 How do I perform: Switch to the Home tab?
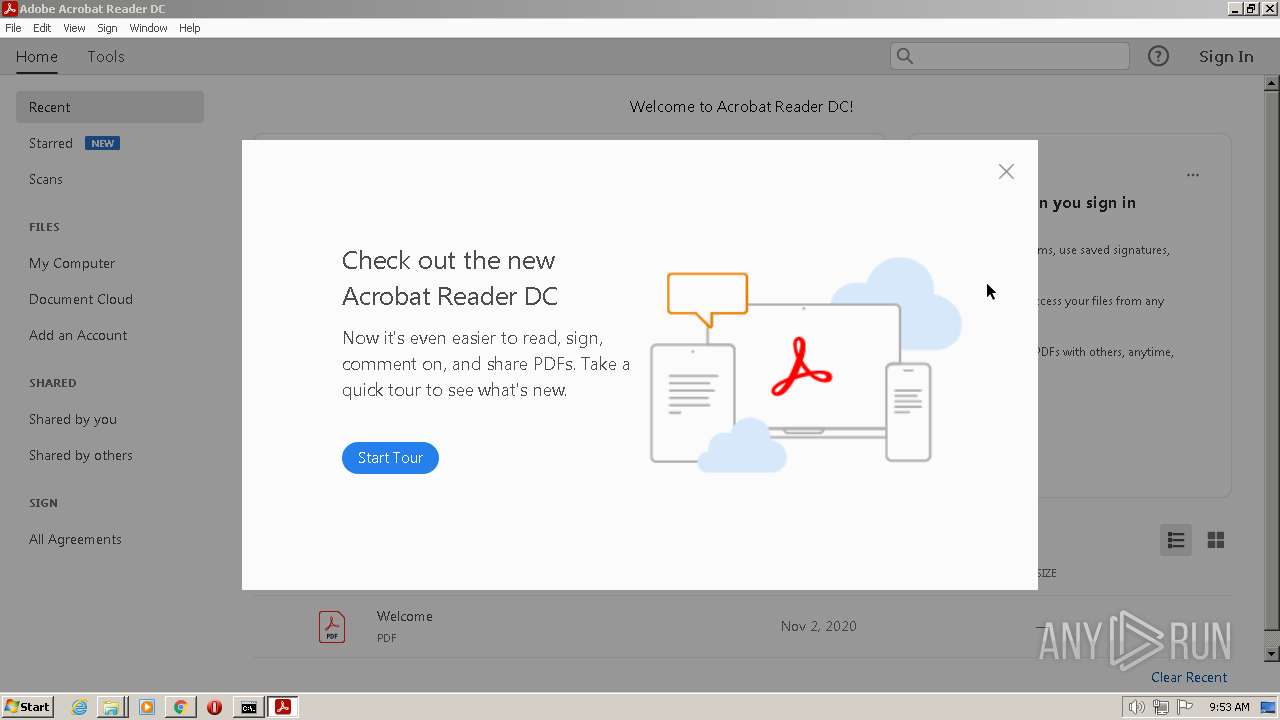tap(37, 57)
